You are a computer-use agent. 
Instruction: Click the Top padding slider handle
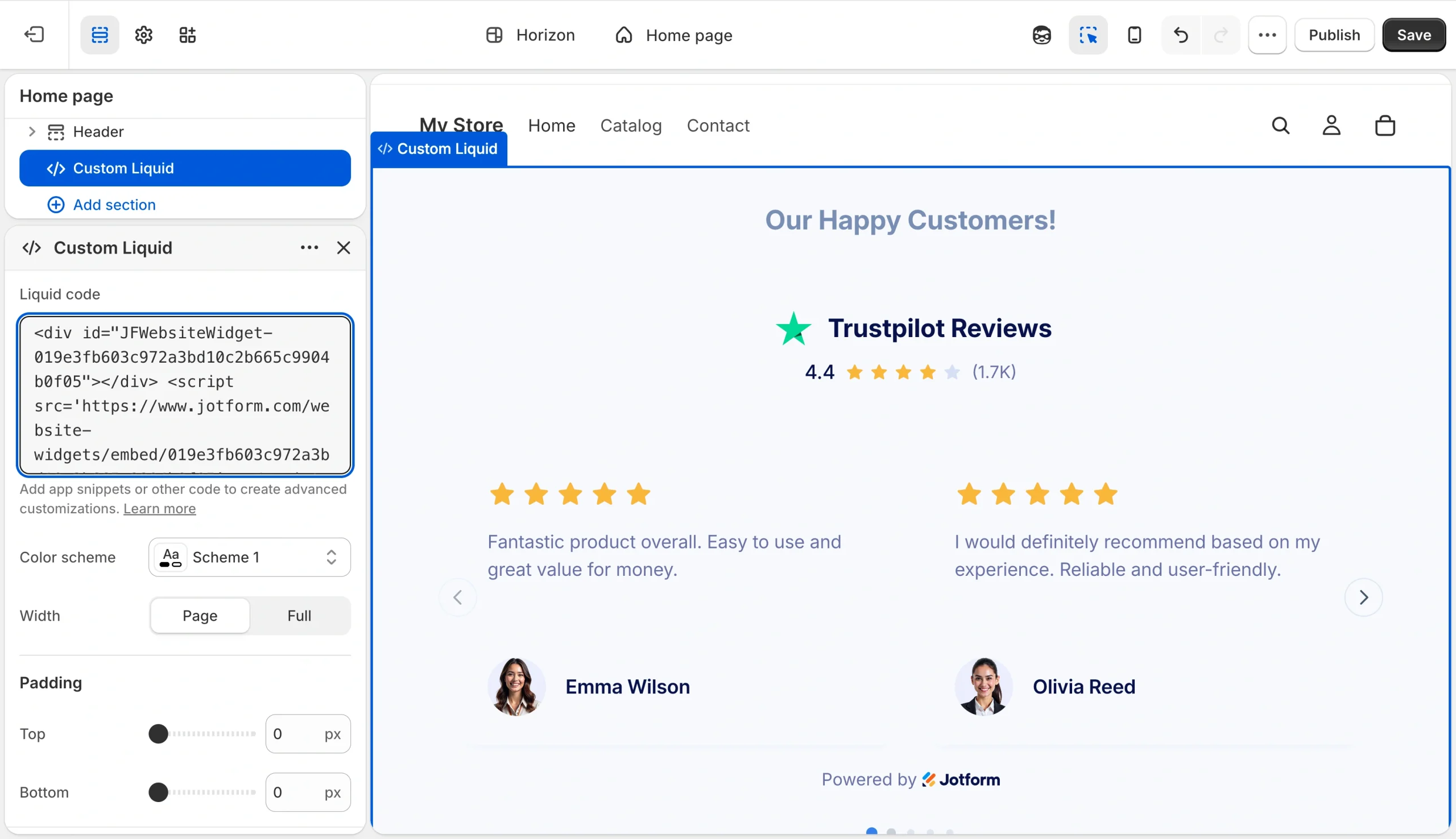(158, 733)
